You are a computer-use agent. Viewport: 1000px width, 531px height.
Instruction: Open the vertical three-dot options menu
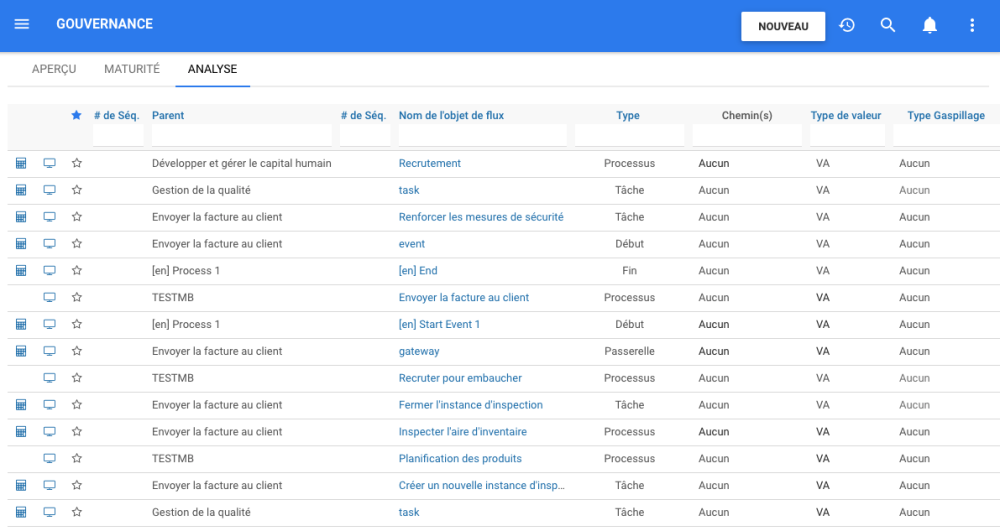click(x=972, y=25)
